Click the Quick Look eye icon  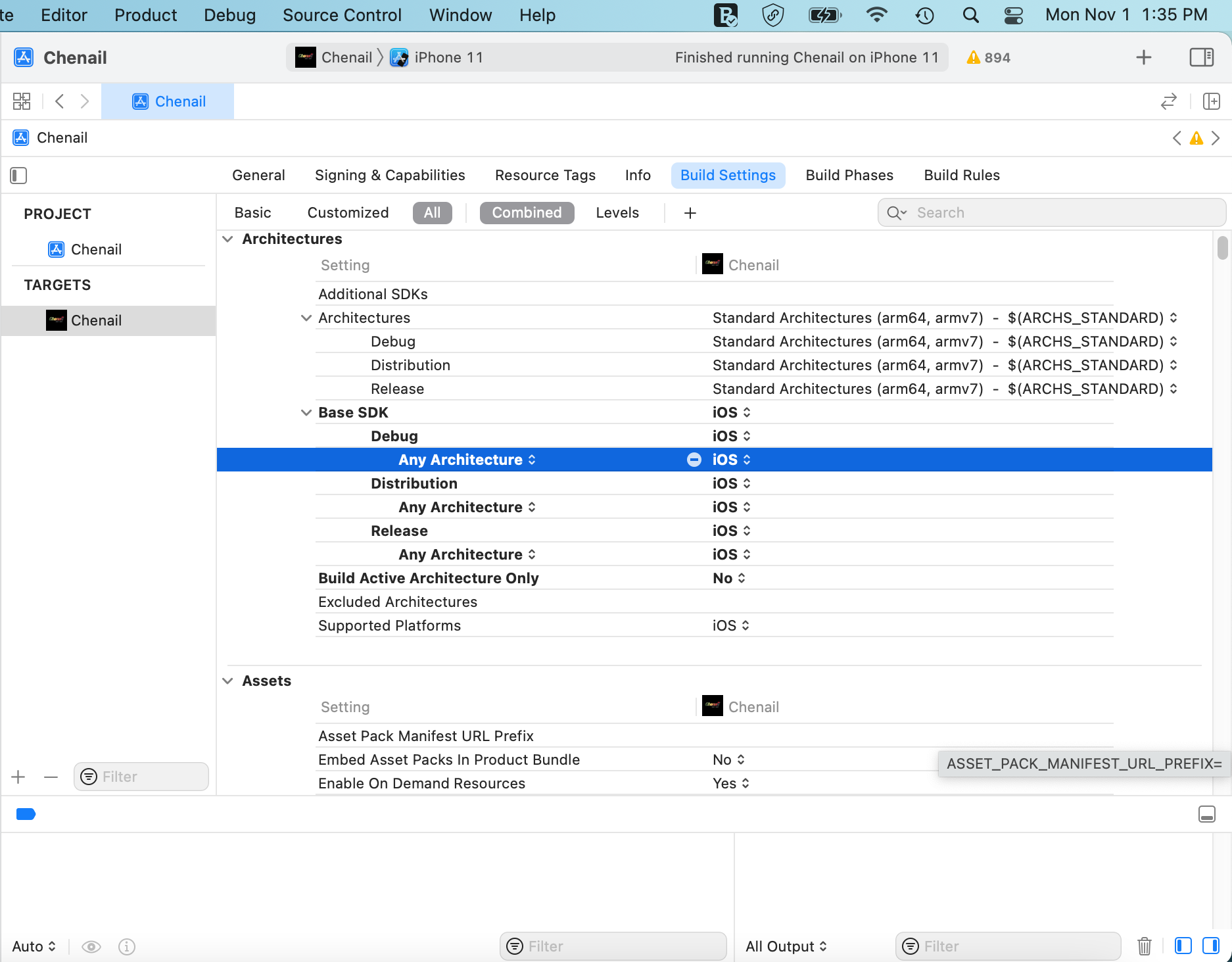click(x=91, y=946)
